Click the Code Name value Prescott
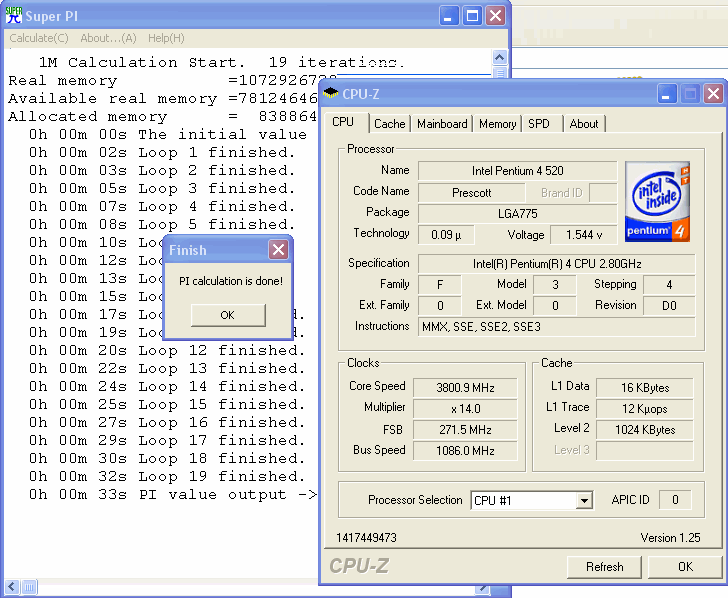728x598 pixels. point(471,193)
